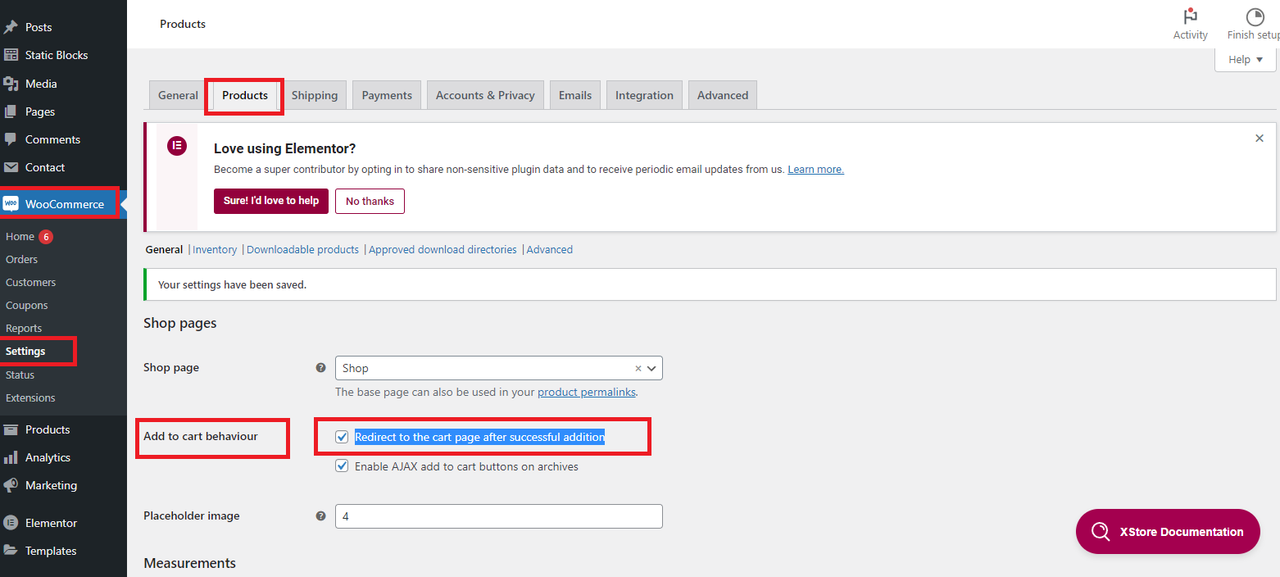Screen dimensions: 1280x577
Task: Open the XStore Documentation button
Action: [1167, 532]
